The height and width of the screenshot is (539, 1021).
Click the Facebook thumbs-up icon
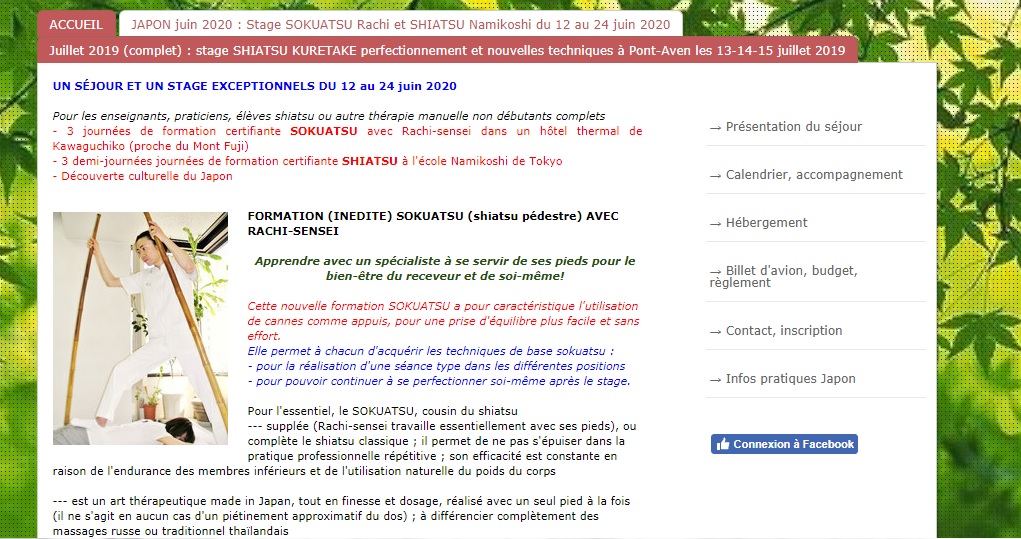pos(722,444)
